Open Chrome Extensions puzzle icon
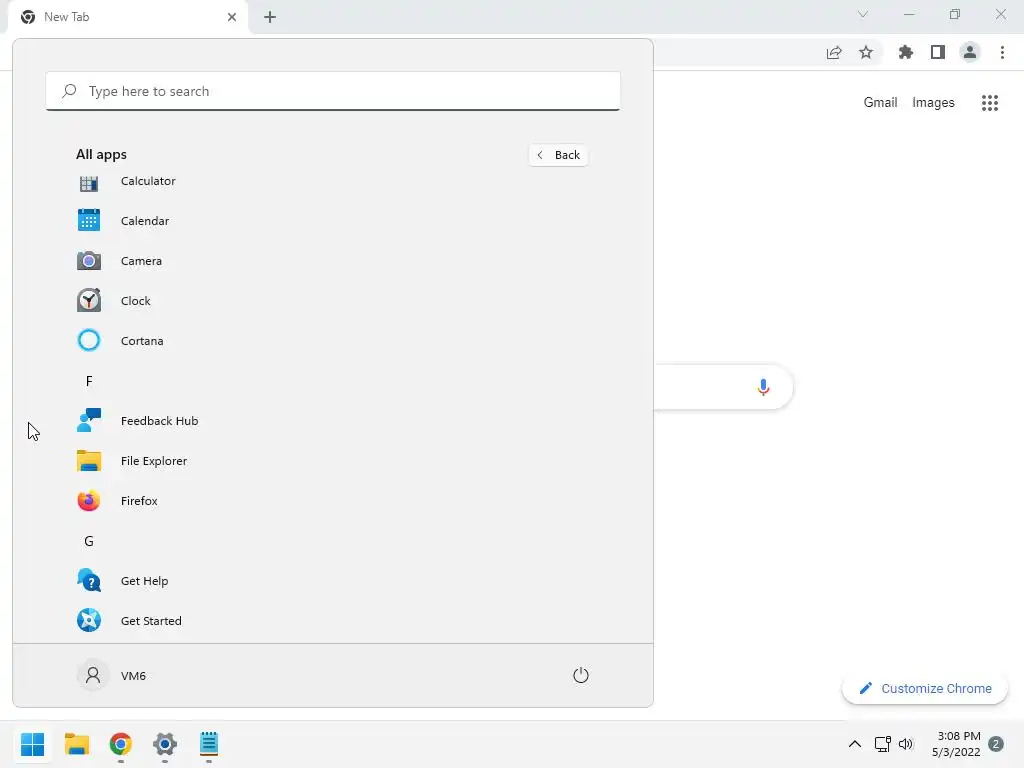1024x768 pixels. coord(906,52)
